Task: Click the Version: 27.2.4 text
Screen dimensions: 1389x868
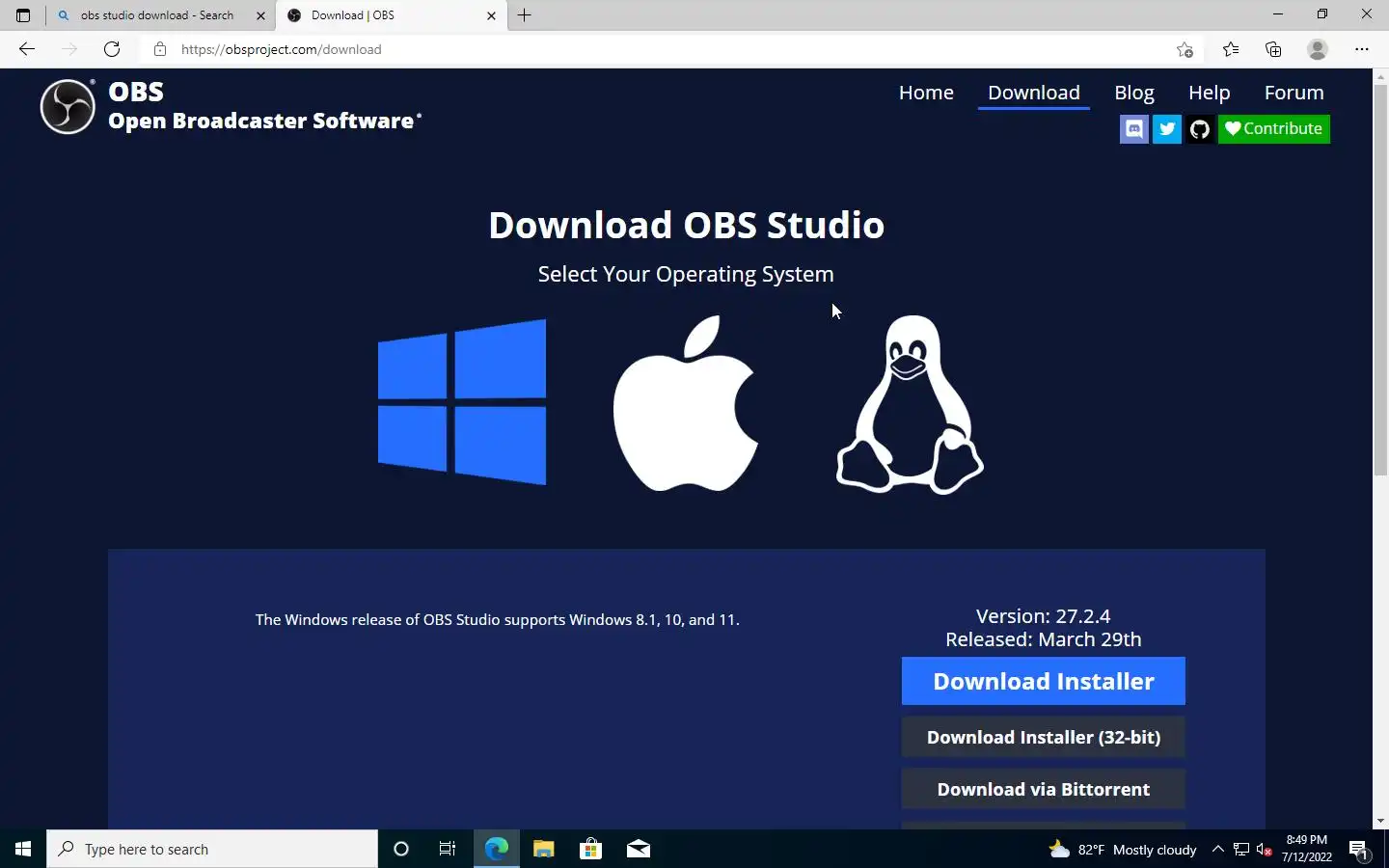Action: coord(1044,615)
